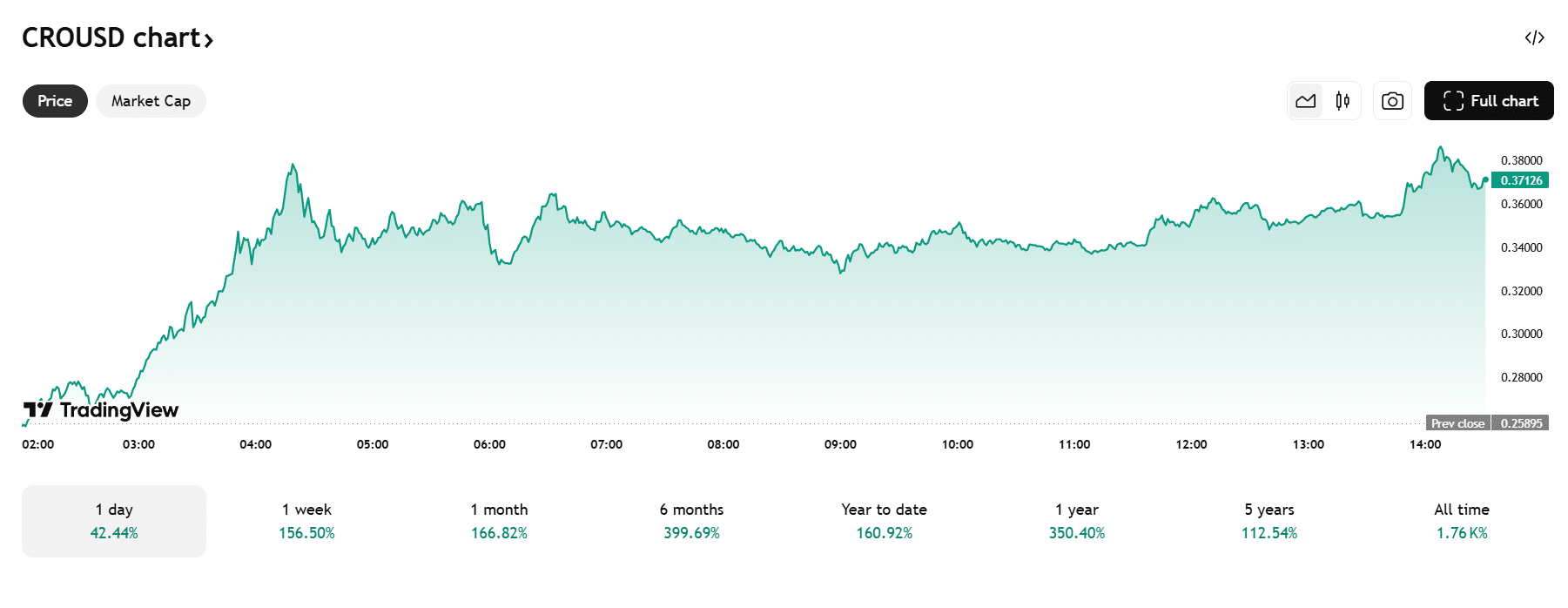1568x608 pixels.
Task: Toggle the Market Cap view
Action: 151,101
